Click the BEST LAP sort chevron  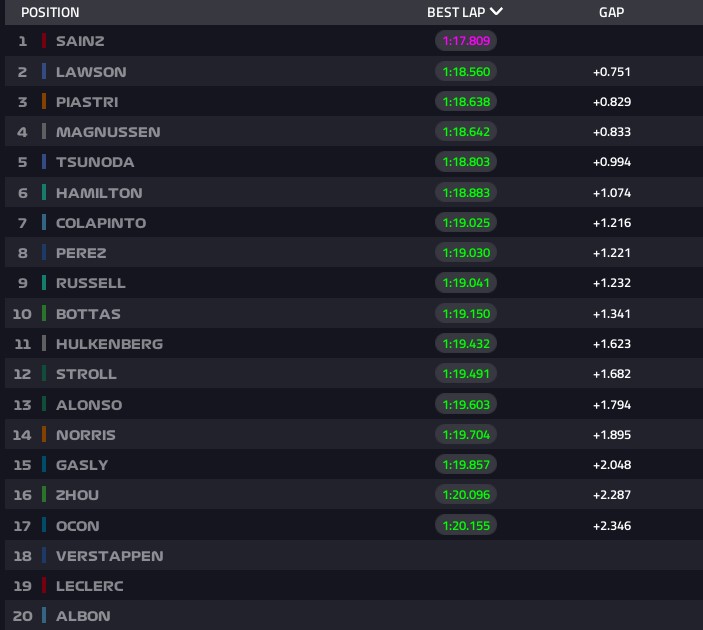coord(496,11)
